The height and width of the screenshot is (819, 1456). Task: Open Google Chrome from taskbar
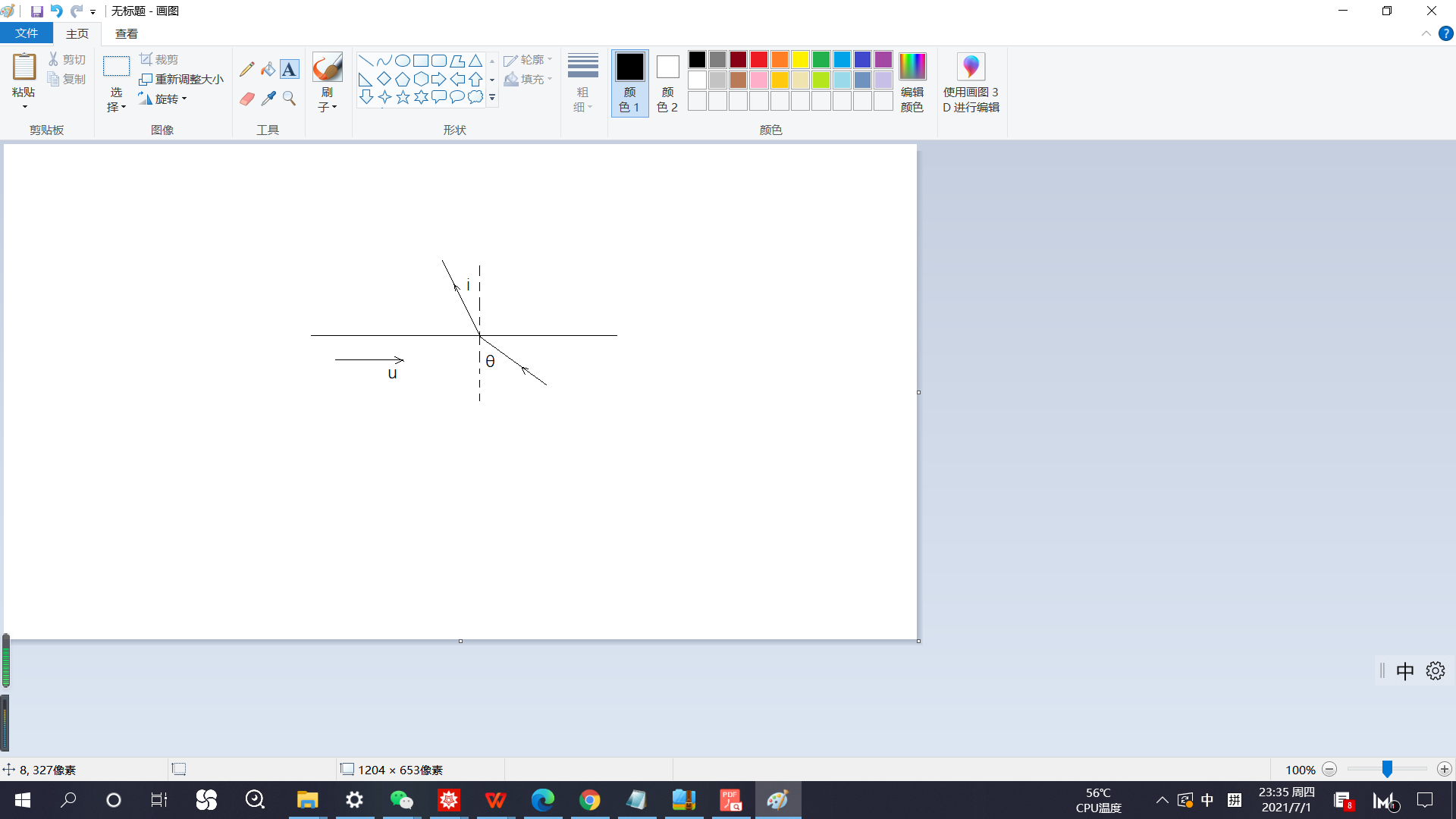point(590,800)
